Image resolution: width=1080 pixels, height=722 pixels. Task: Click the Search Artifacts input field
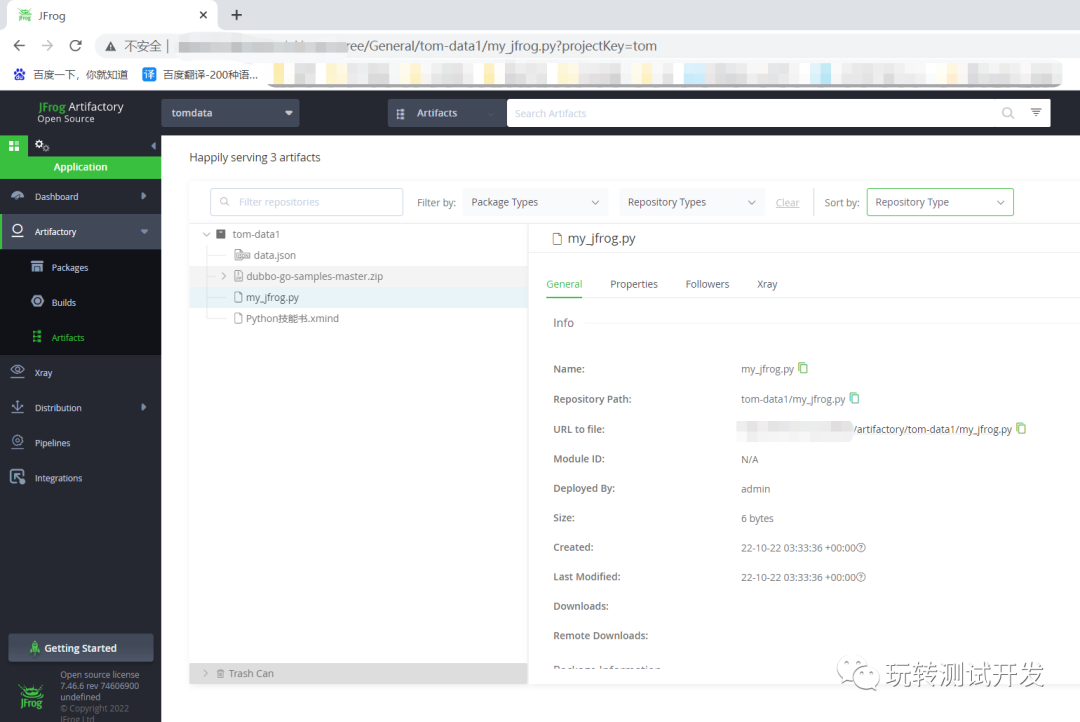(751, 113)
